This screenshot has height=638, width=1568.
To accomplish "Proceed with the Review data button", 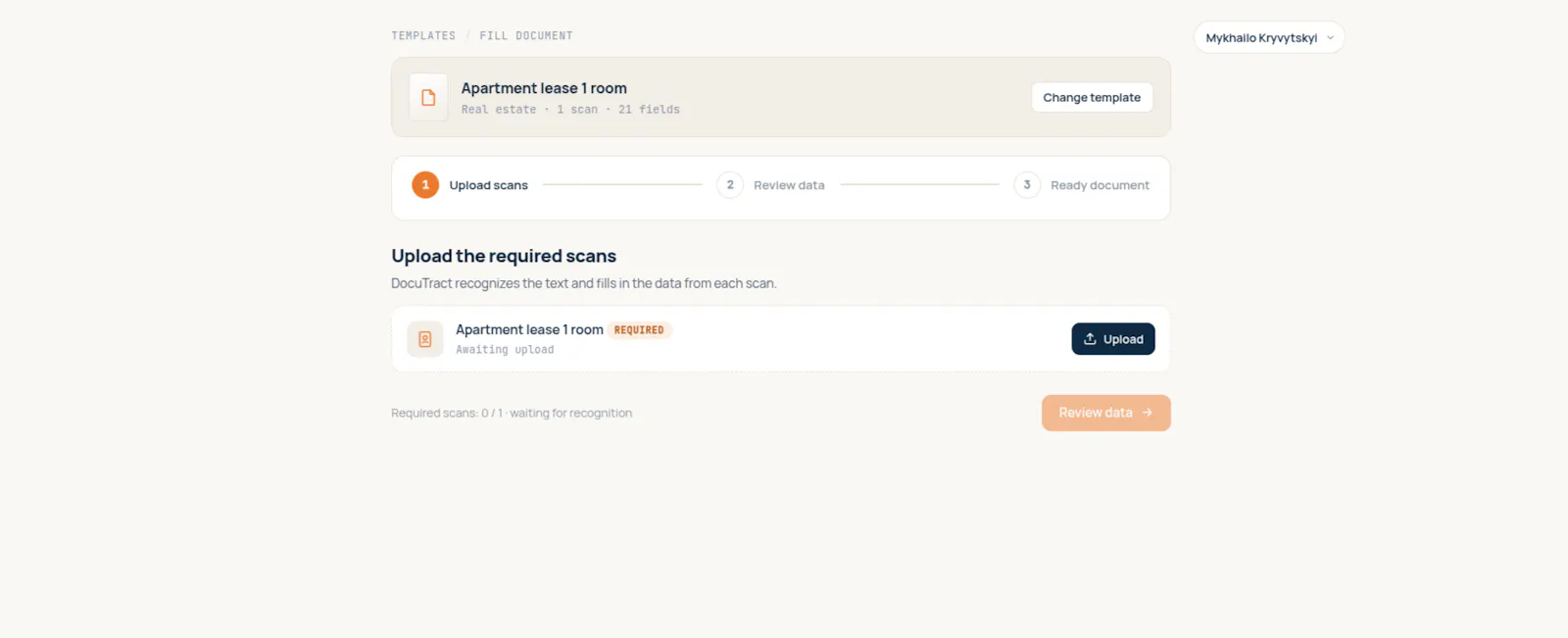I will pyautogui.click(x=1105, y=413).
